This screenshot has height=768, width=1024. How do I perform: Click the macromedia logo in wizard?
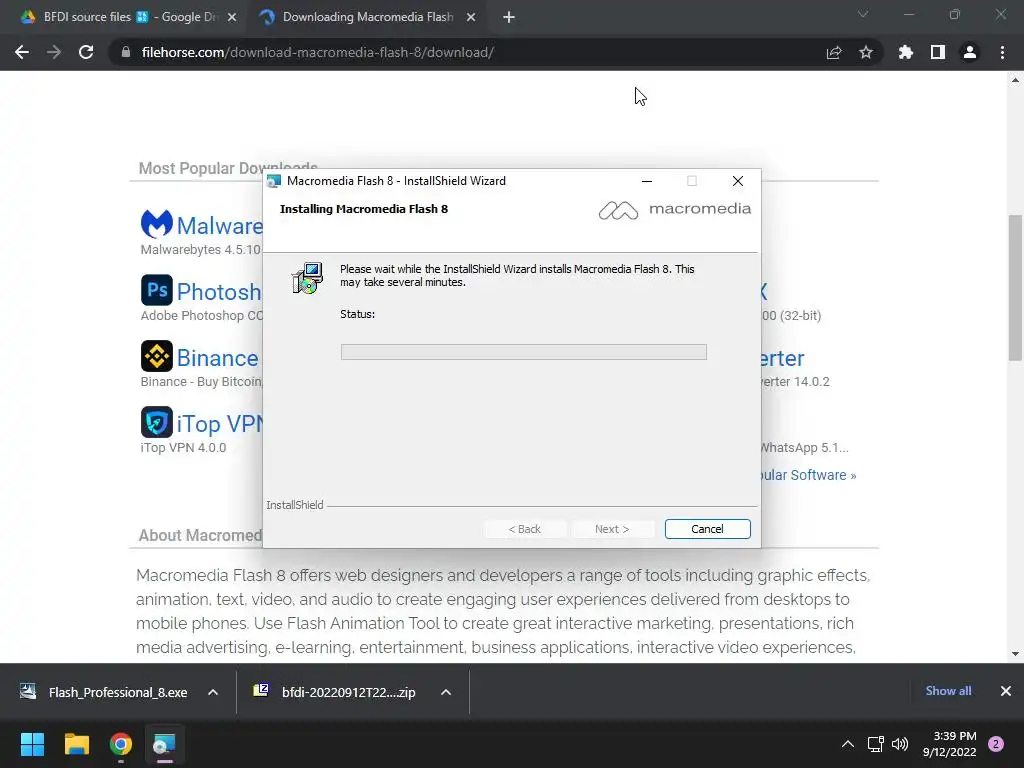coord(675,210)
